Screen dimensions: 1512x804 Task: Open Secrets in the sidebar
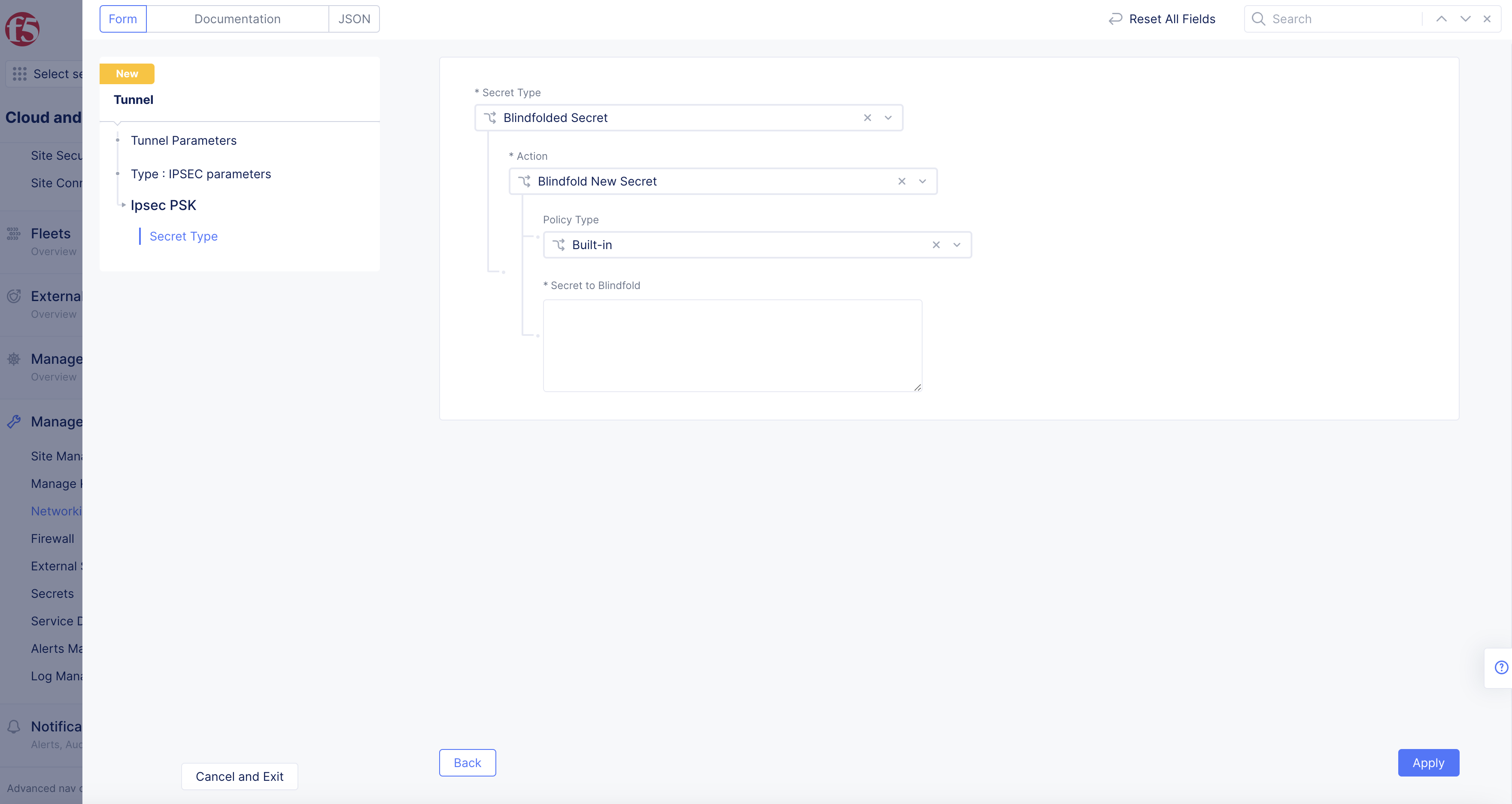pos(52,594)
